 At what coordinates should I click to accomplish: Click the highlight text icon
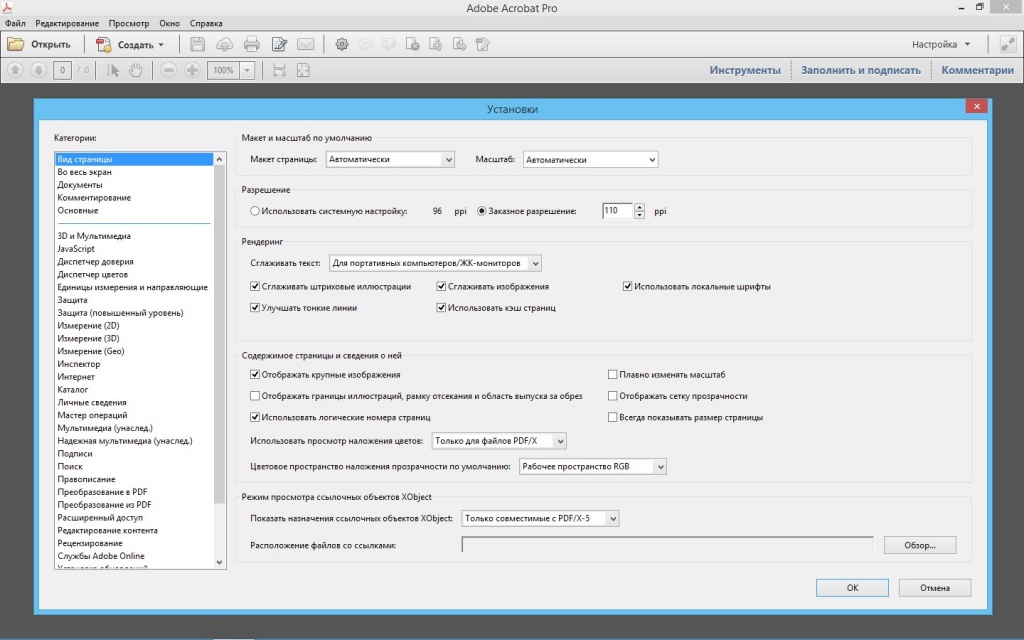click(389, 44)
